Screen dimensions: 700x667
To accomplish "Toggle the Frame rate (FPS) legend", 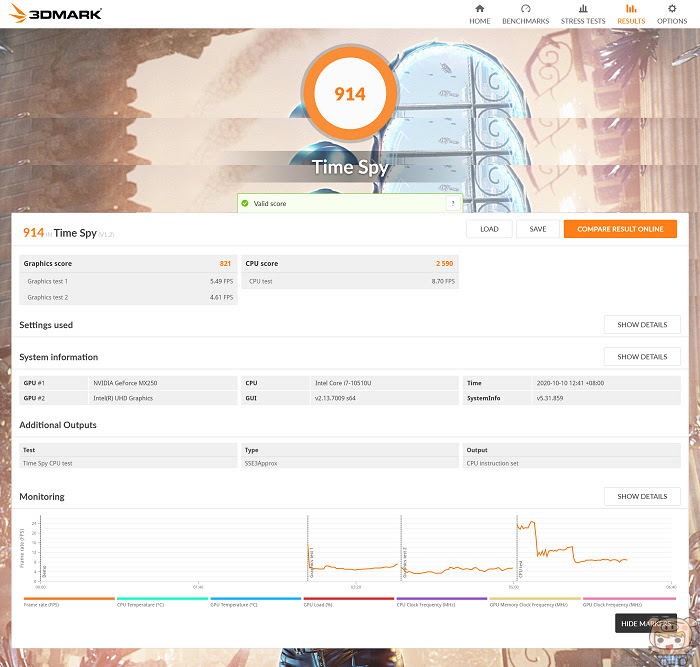I will (x=69, y=601).
